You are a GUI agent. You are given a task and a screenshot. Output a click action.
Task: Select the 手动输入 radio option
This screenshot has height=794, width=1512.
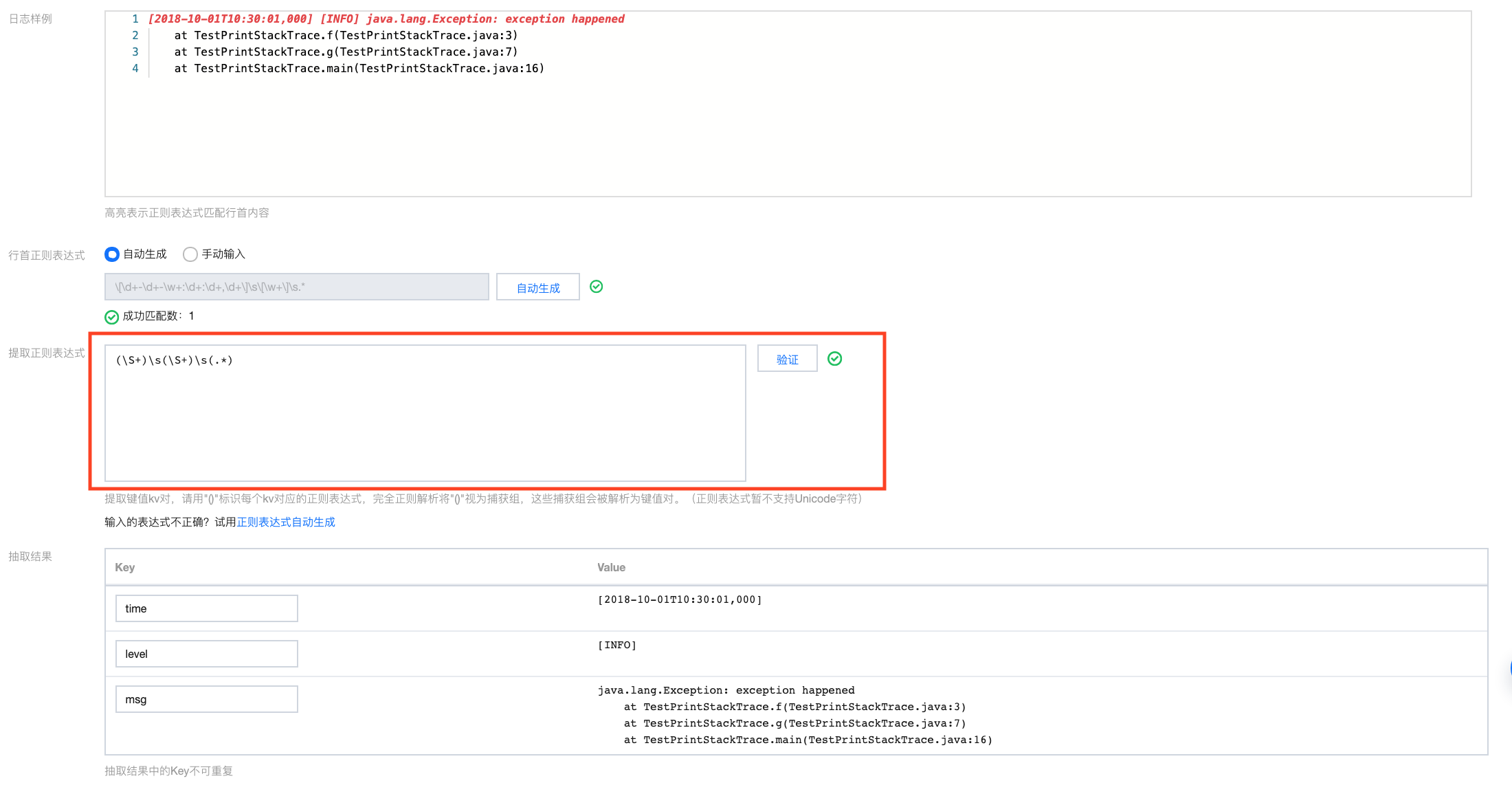[190, 254]
